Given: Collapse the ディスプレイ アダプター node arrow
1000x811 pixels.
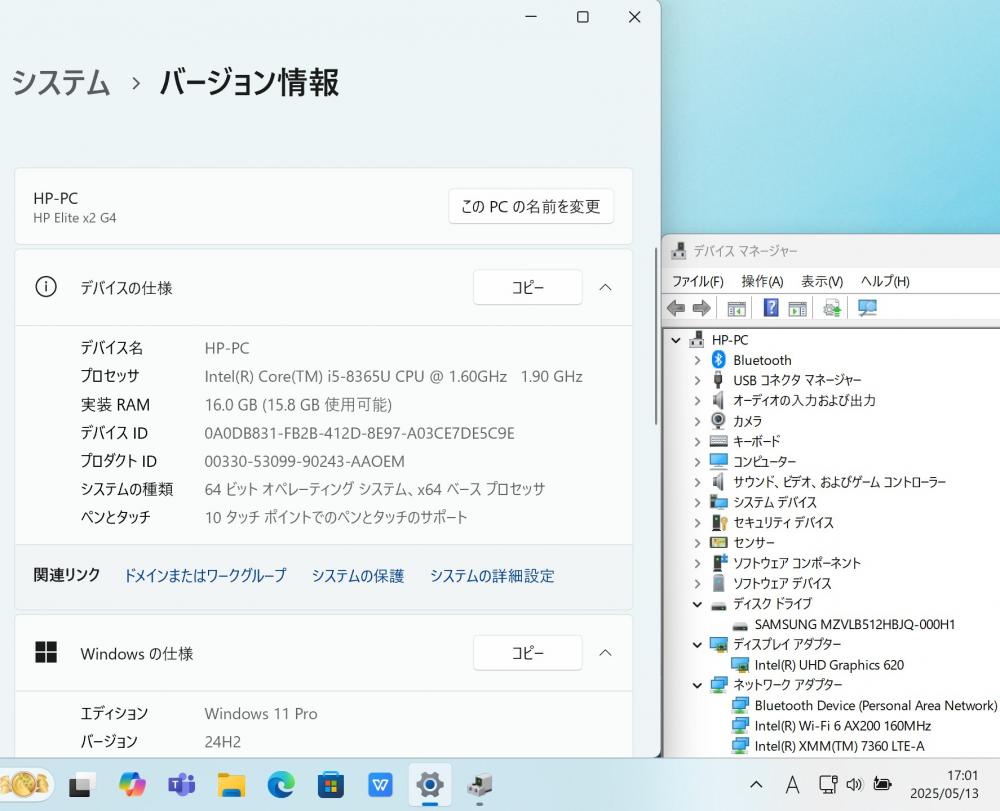Looking at the screenshot, I should coord(697,645).
